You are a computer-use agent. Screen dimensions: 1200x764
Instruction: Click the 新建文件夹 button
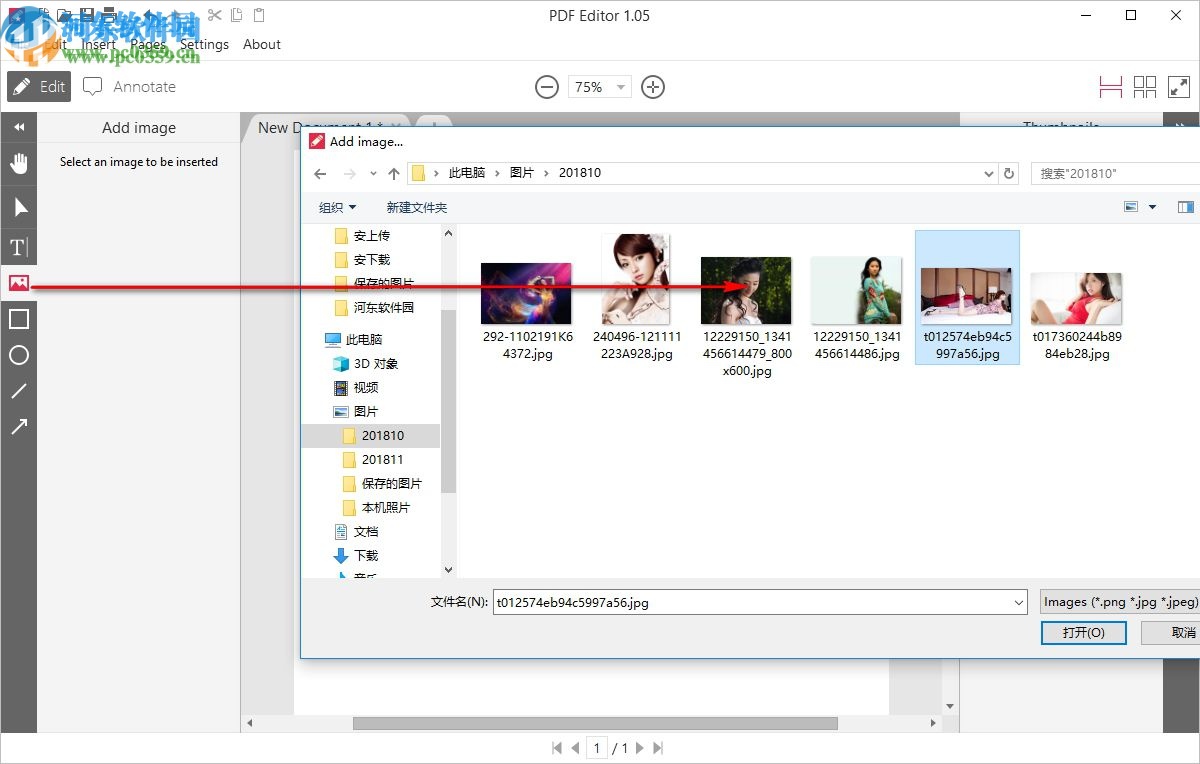(x=417, y=207)
